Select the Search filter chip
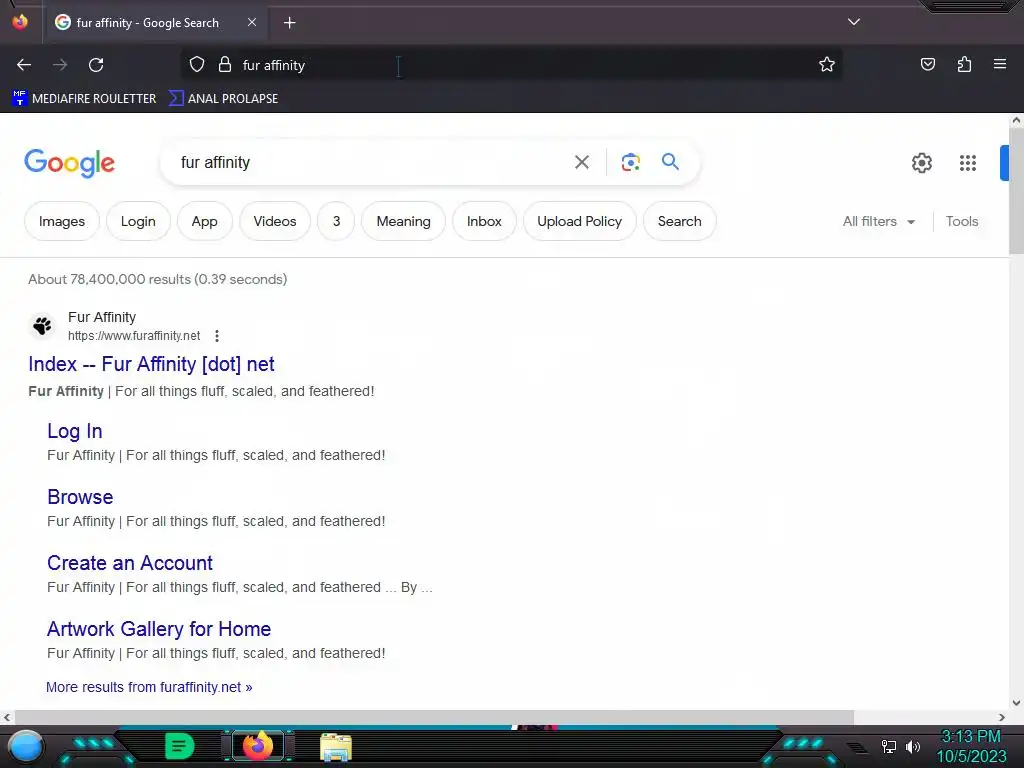The height and width of the screenshot is (768, 1024). tap(680, 221)
